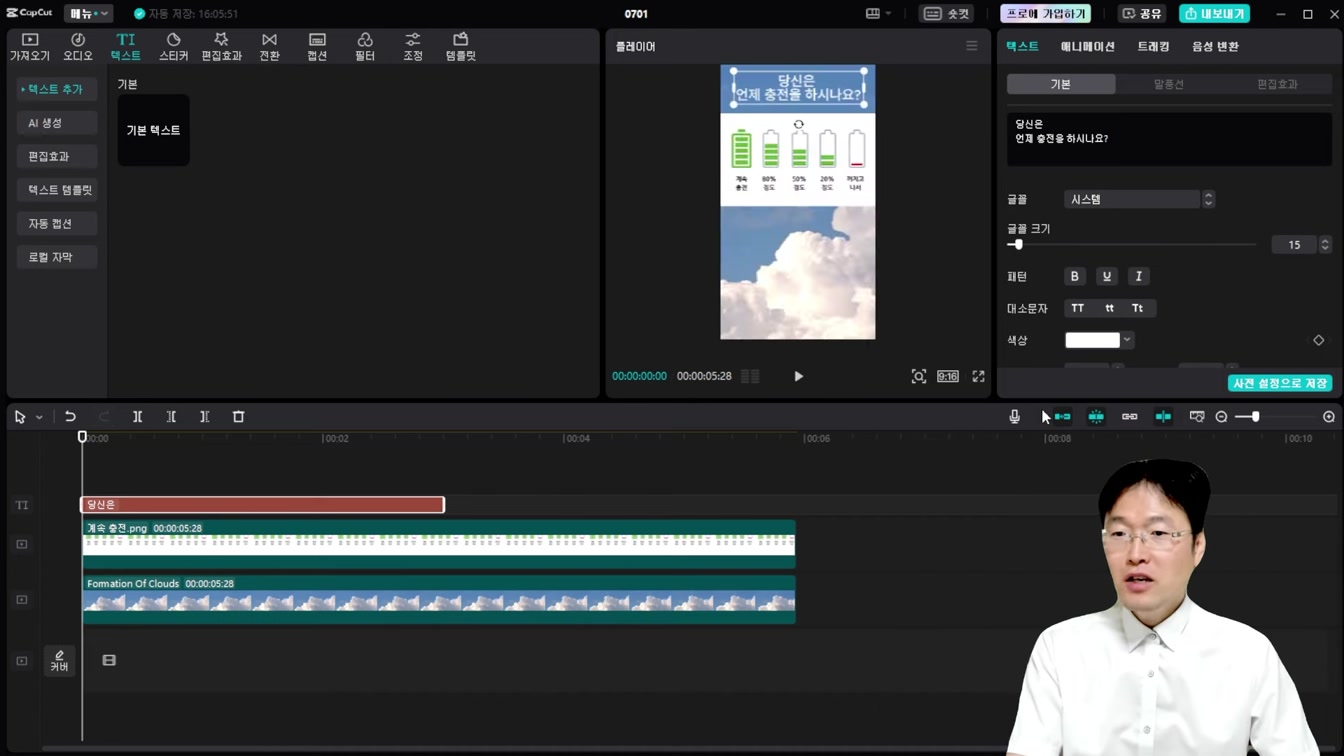This screenshot has height=756, width=1344.
Task: Click the screenshot focus icon in player
Action: [919, 377]
